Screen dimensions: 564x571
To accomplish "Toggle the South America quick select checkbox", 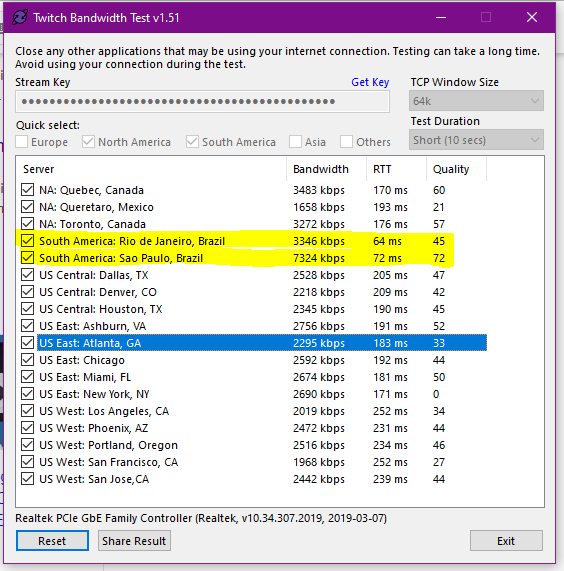I will click(192, 142).
